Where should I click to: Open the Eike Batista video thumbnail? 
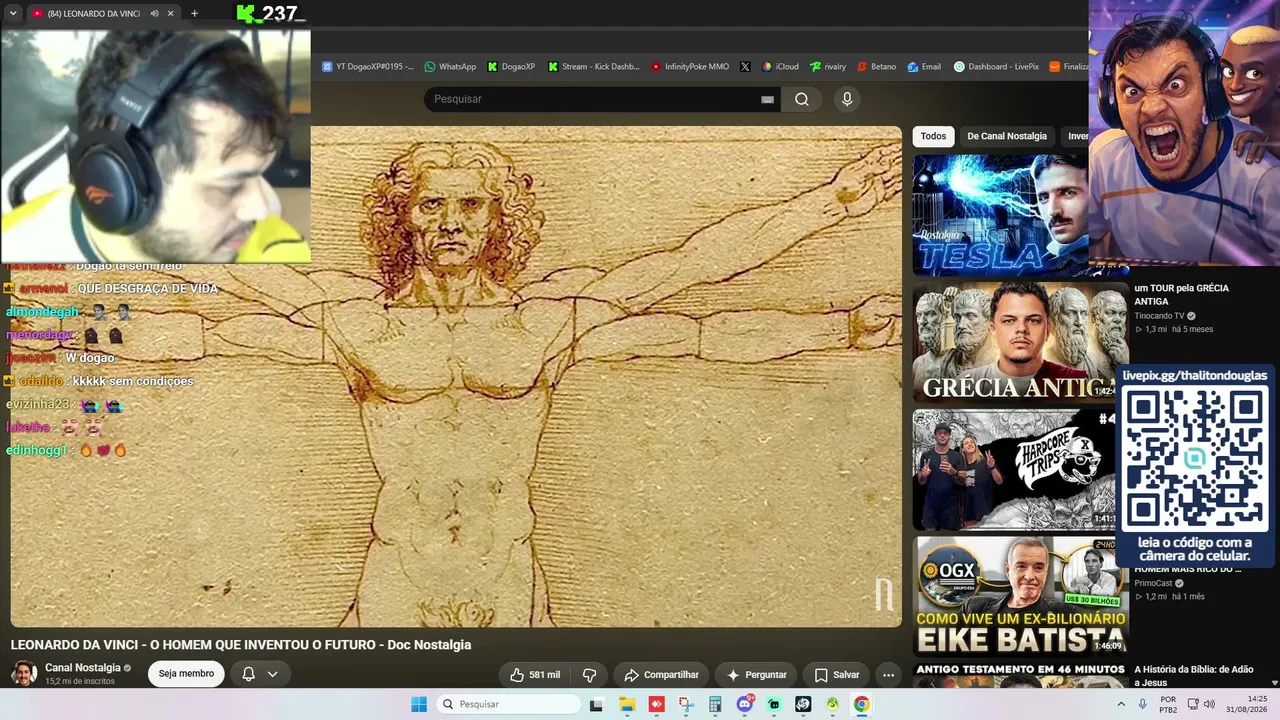(1020, 597)
